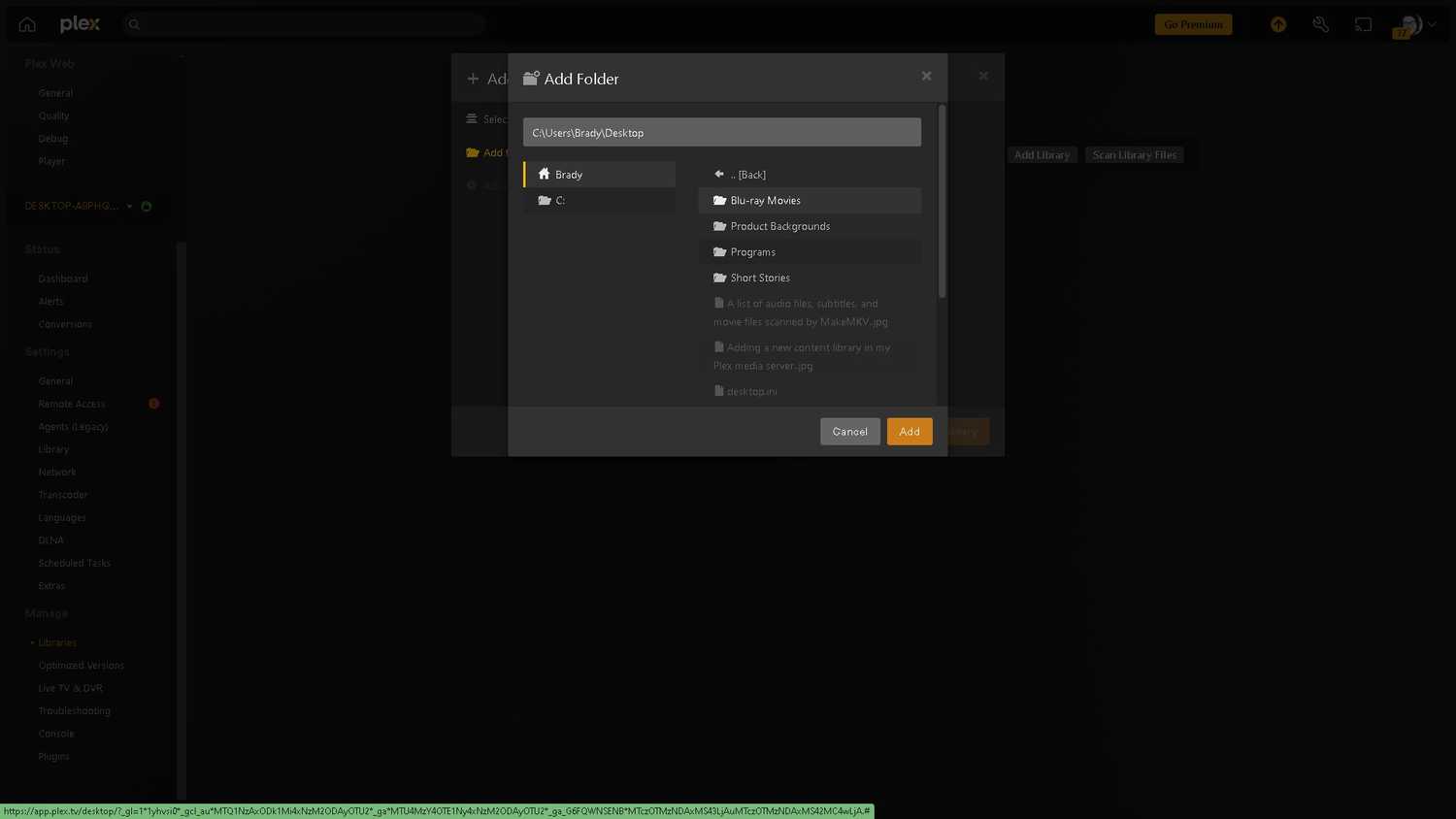
Task: Open General under Plex Web
Action: point(55,93)
